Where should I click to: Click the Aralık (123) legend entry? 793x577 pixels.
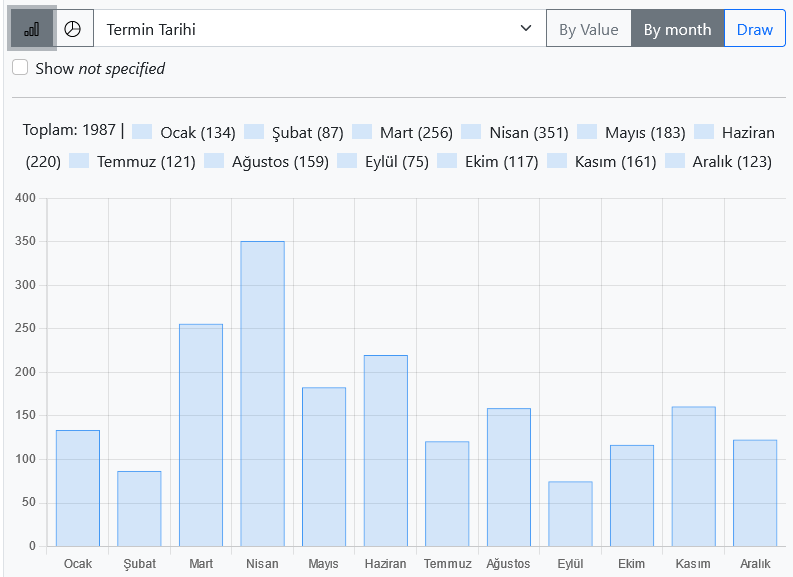(731, 161)
